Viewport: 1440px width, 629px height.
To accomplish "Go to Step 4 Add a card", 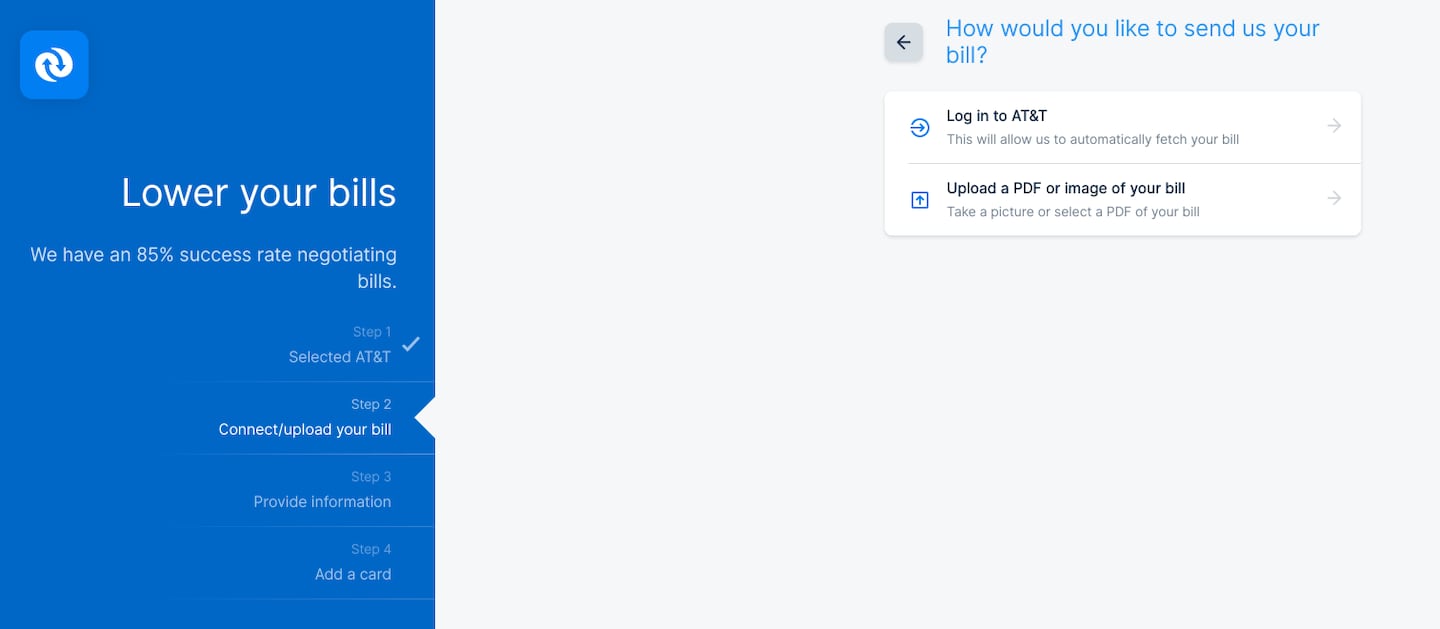I will point(353,574).
